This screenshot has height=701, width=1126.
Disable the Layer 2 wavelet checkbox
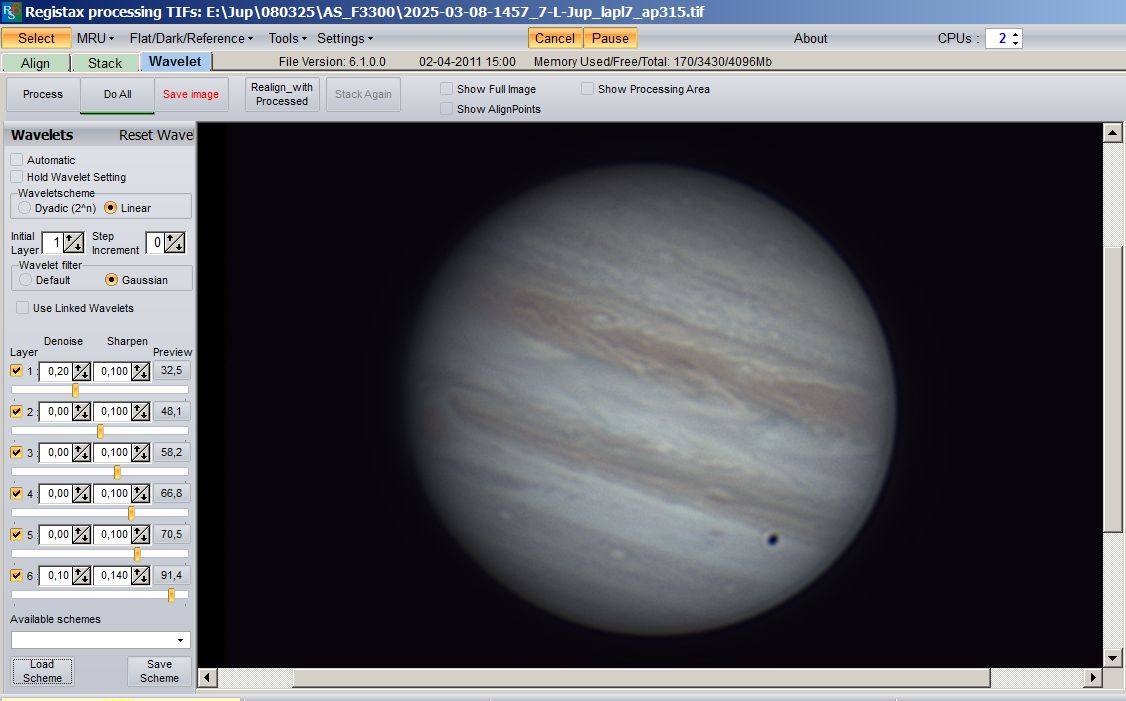click(16, 412)
